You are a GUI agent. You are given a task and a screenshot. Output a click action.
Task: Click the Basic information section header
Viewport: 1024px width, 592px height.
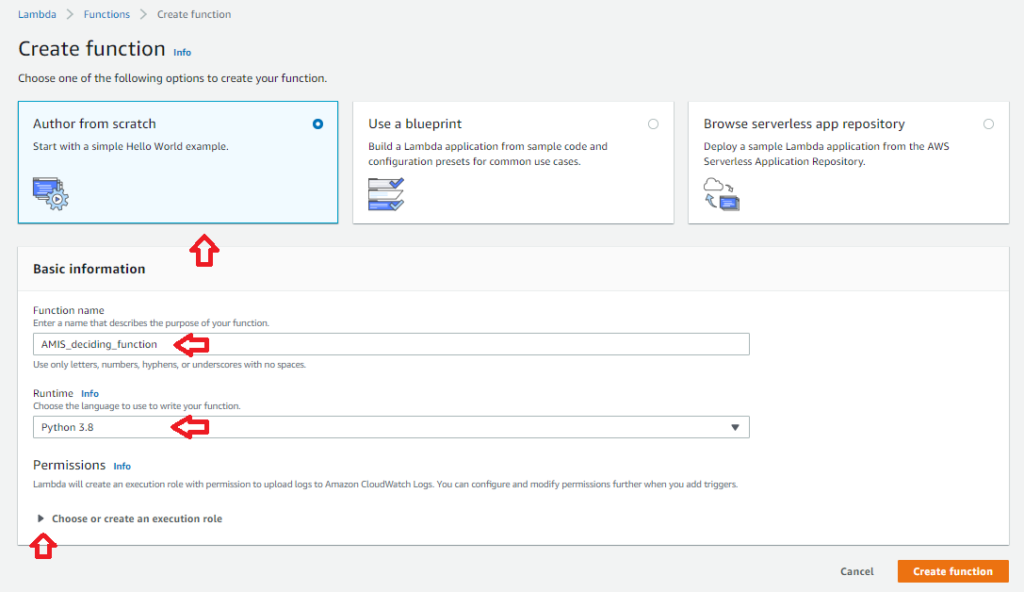pos(89,269)
